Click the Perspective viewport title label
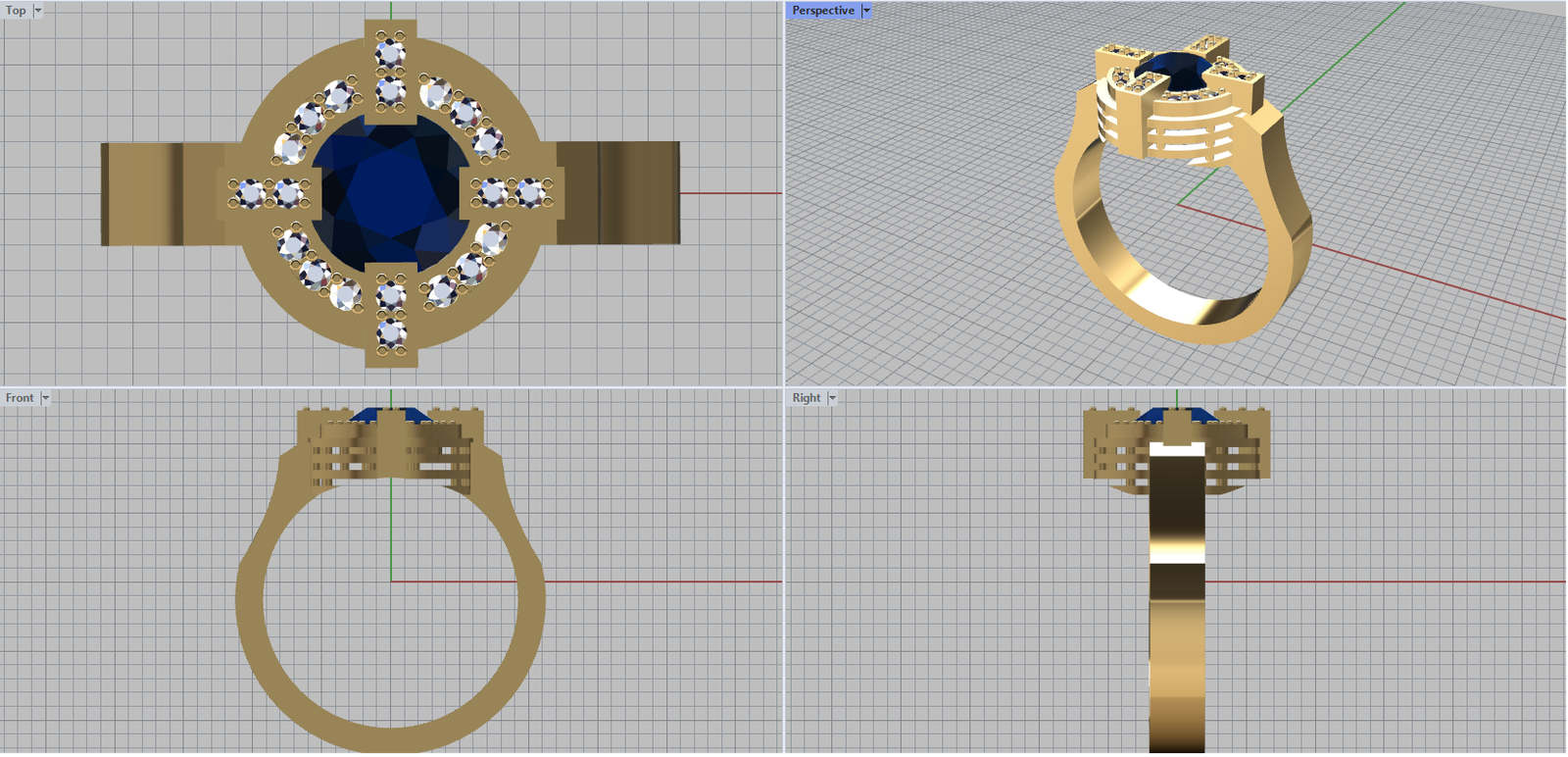 click(x=822, y=11)
